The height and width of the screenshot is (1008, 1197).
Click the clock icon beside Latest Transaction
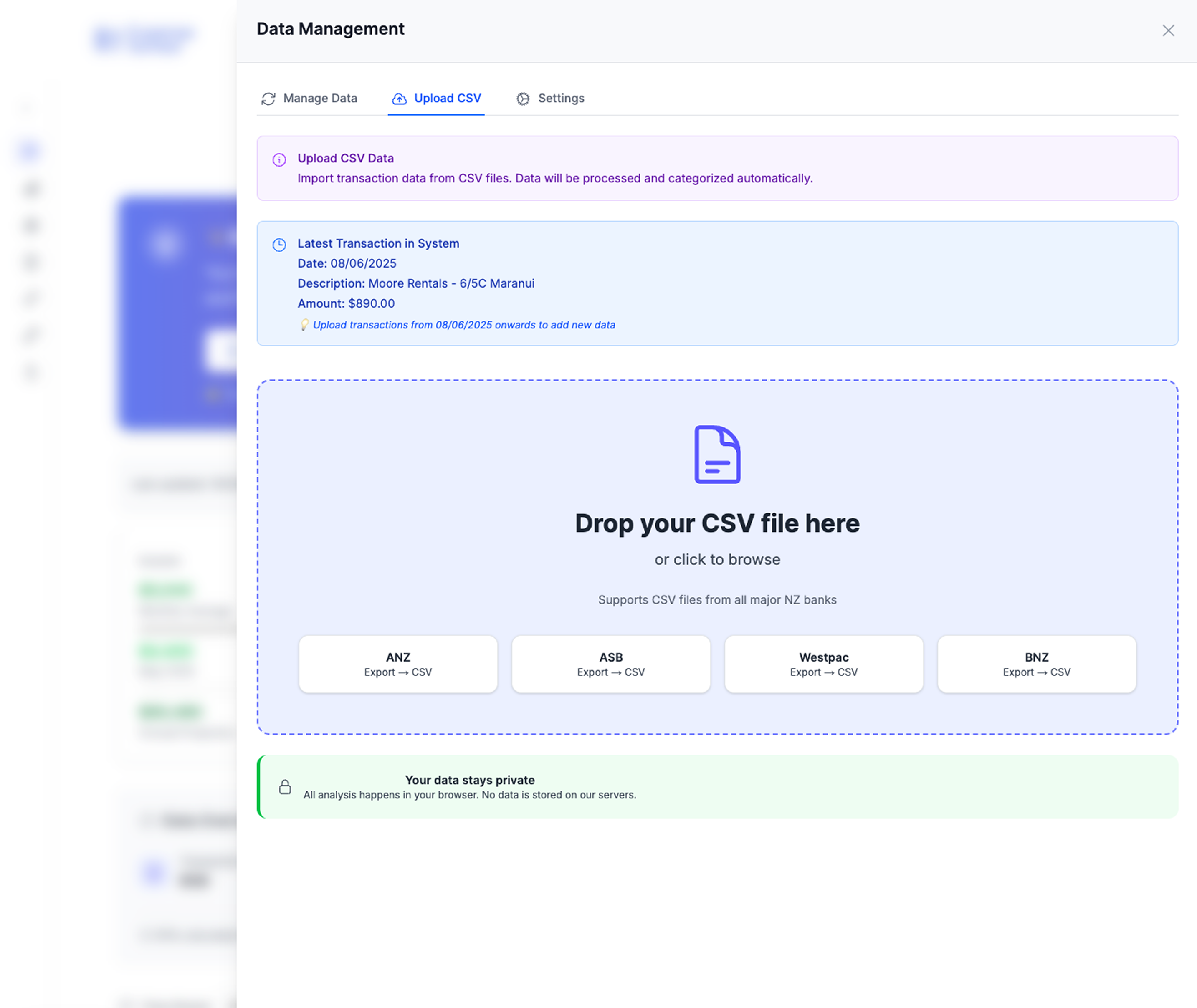279,245
